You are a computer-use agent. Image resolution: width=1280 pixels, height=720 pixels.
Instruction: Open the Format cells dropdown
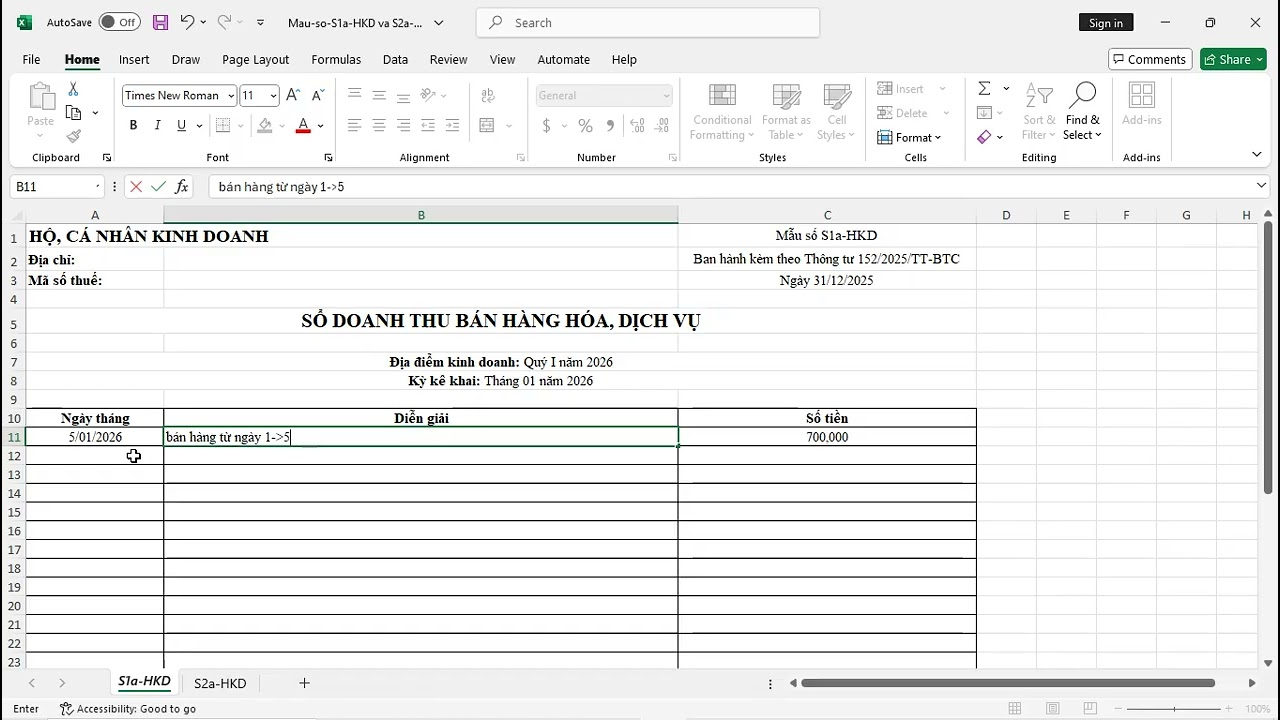coord(910,137)
